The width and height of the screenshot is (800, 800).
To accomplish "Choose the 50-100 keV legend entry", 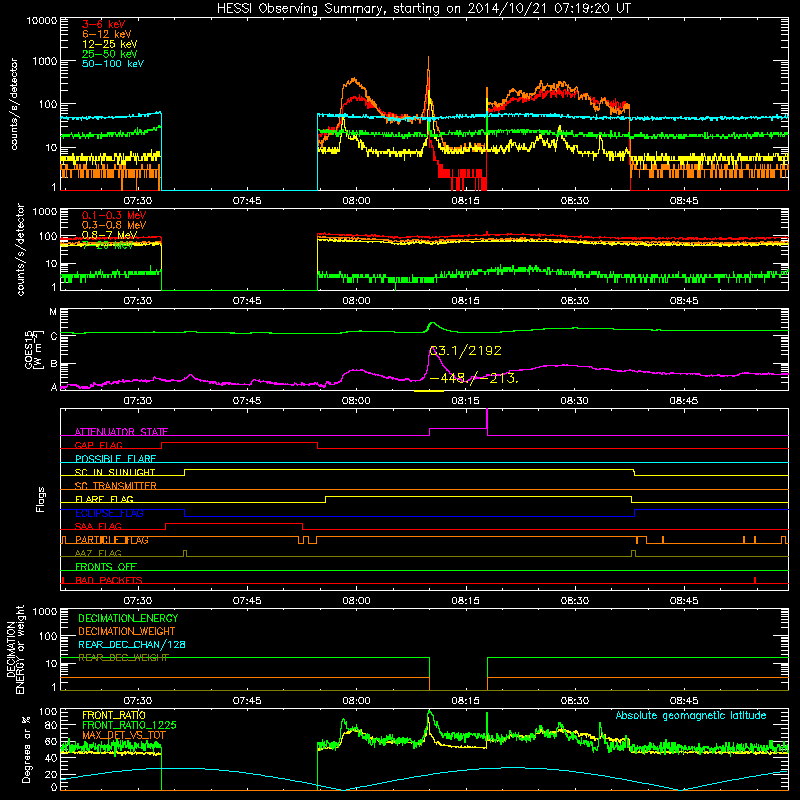I will click(113, 64).
